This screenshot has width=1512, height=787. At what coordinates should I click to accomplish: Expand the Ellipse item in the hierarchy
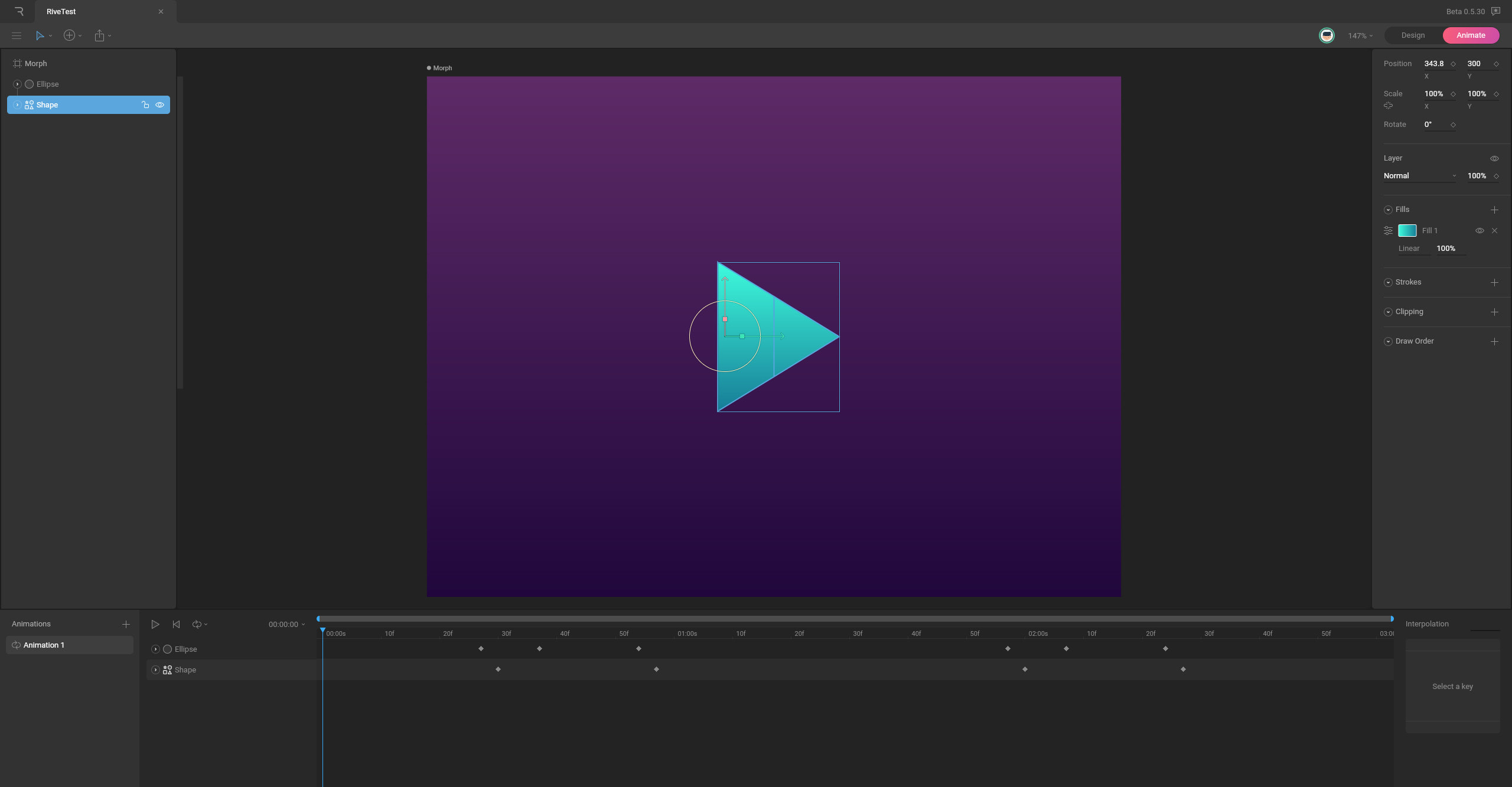(17, 84)
